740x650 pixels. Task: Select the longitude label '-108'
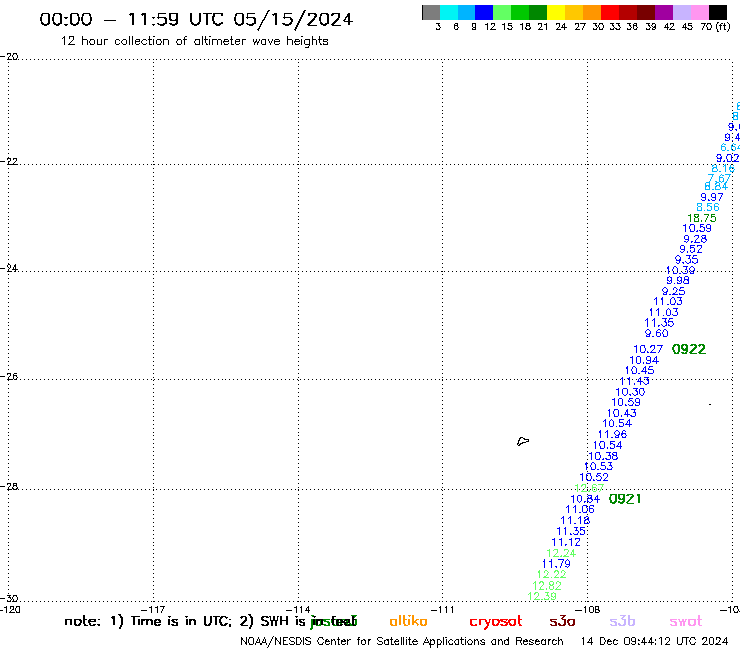tap(588, 609)
